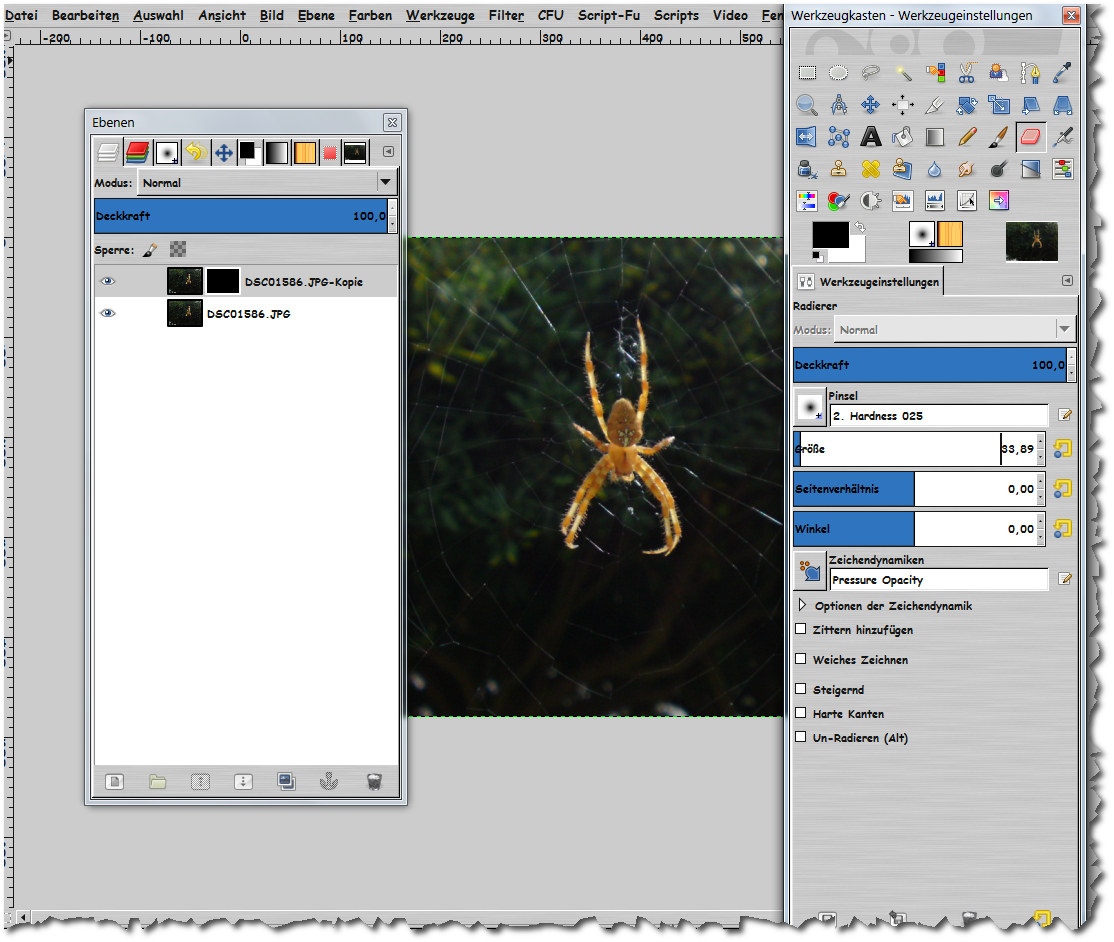The image size is (1114, 942).
Task: Duplicate the selected layer
Action: [286, 782]
